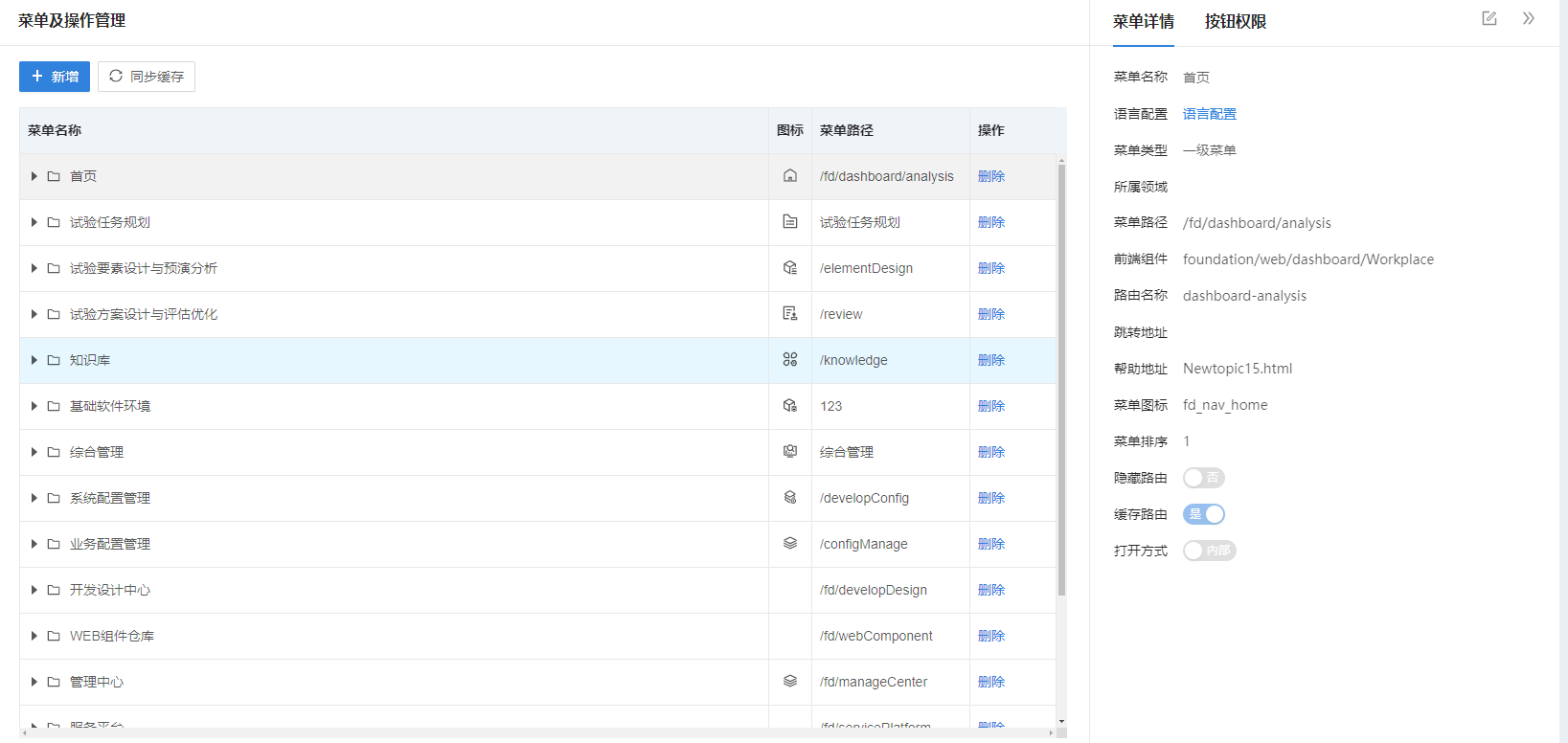Expand the 试验方案设计与评估优化 row
This screenshot has width=1568, height=743.
[x=34, y=314]
